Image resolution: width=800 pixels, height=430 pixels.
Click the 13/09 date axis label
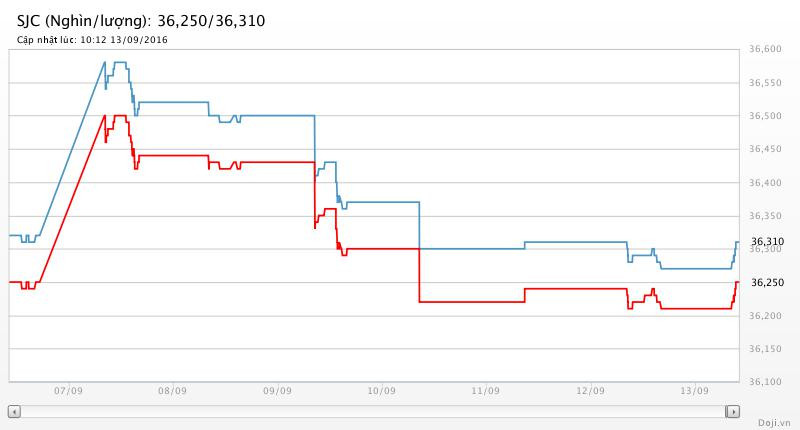[693, 391]
